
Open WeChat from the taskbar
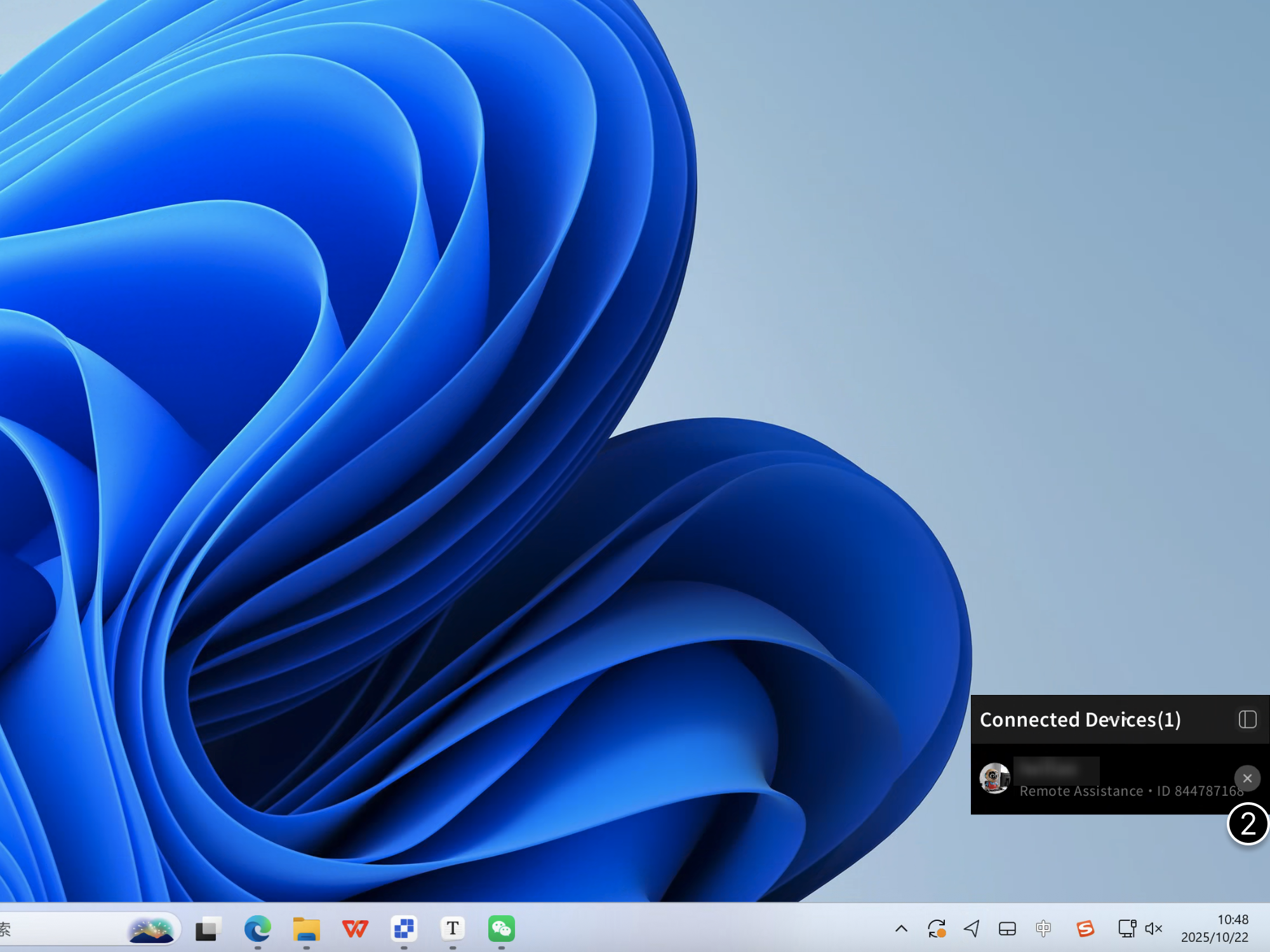(x=501, y=929)
